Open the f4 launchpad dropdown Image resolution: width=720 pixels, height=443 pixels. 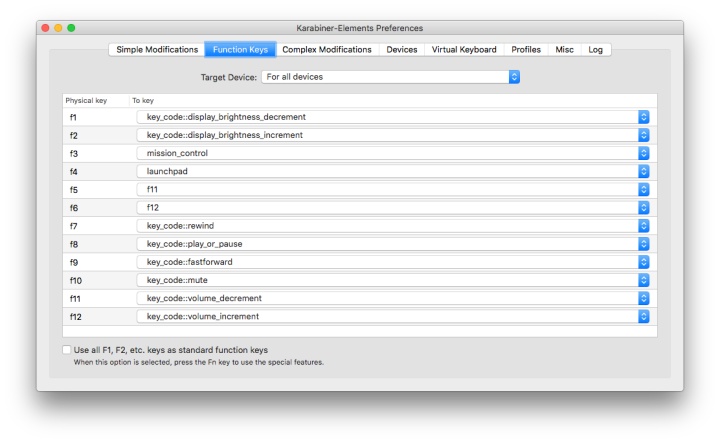pos(393,171)
